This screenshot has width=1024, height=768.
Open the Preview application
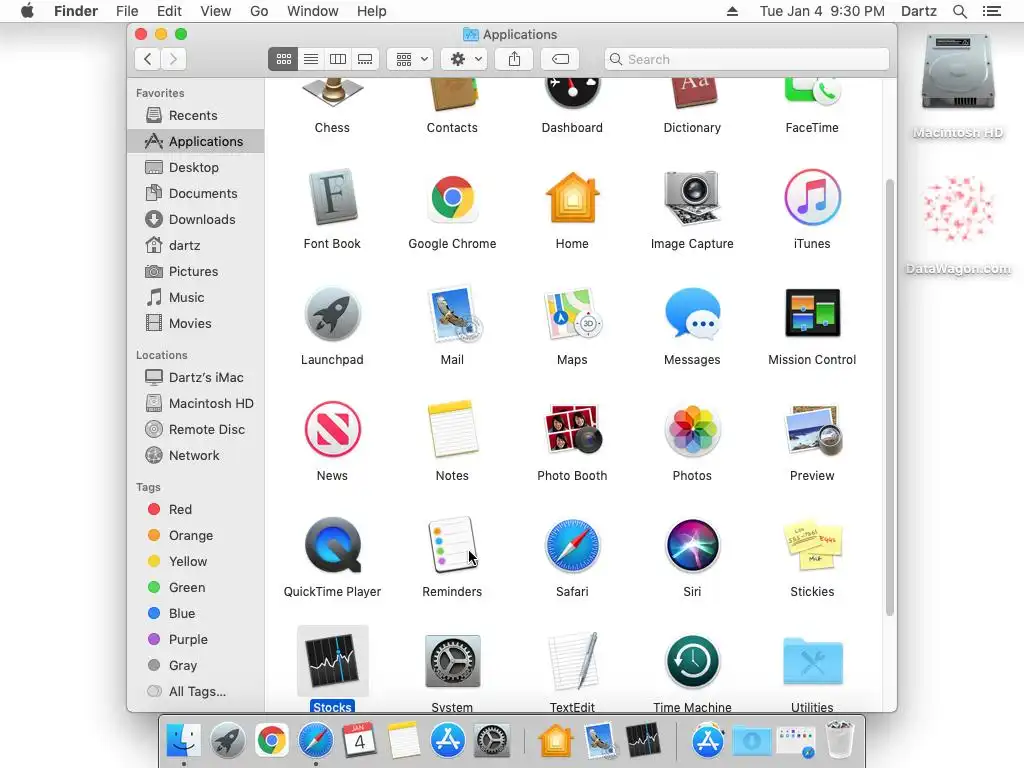(812, 430)
